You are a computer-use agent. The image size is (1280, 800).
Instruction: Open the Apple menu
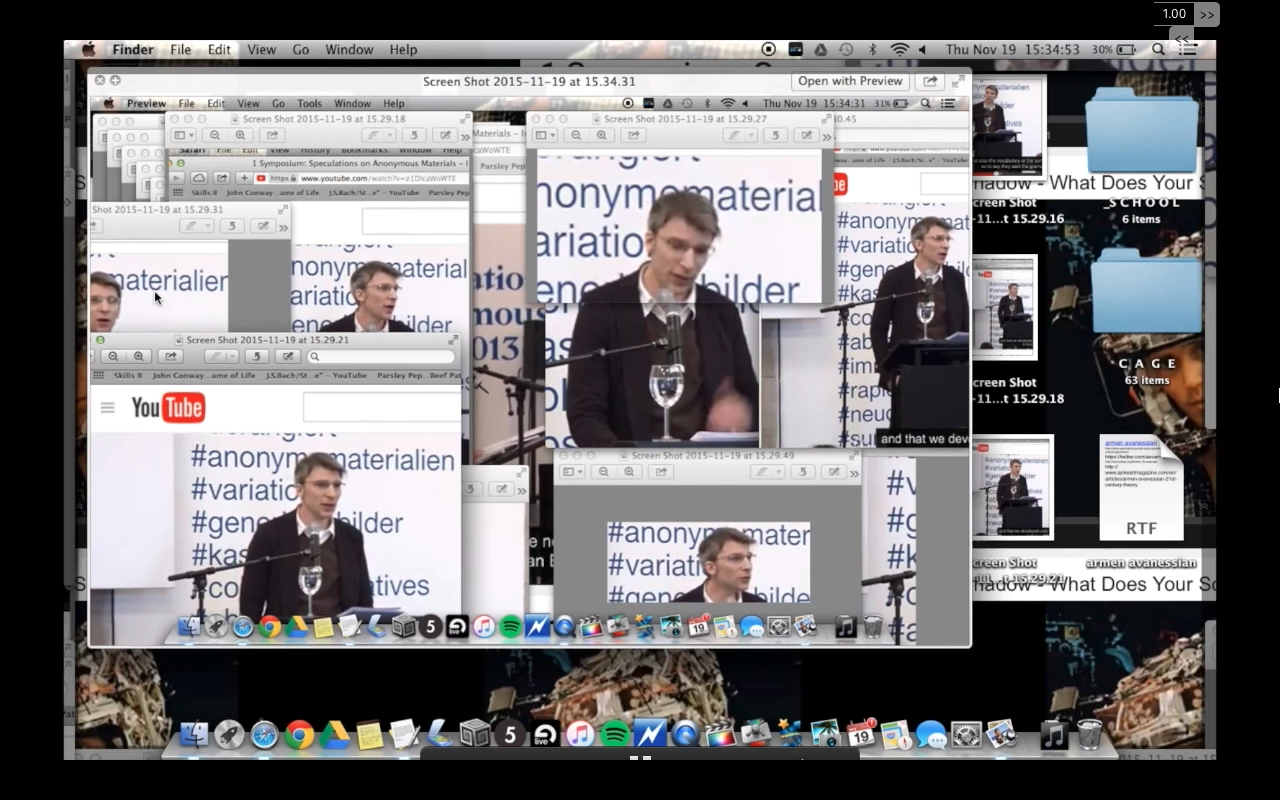pos(88,49)
